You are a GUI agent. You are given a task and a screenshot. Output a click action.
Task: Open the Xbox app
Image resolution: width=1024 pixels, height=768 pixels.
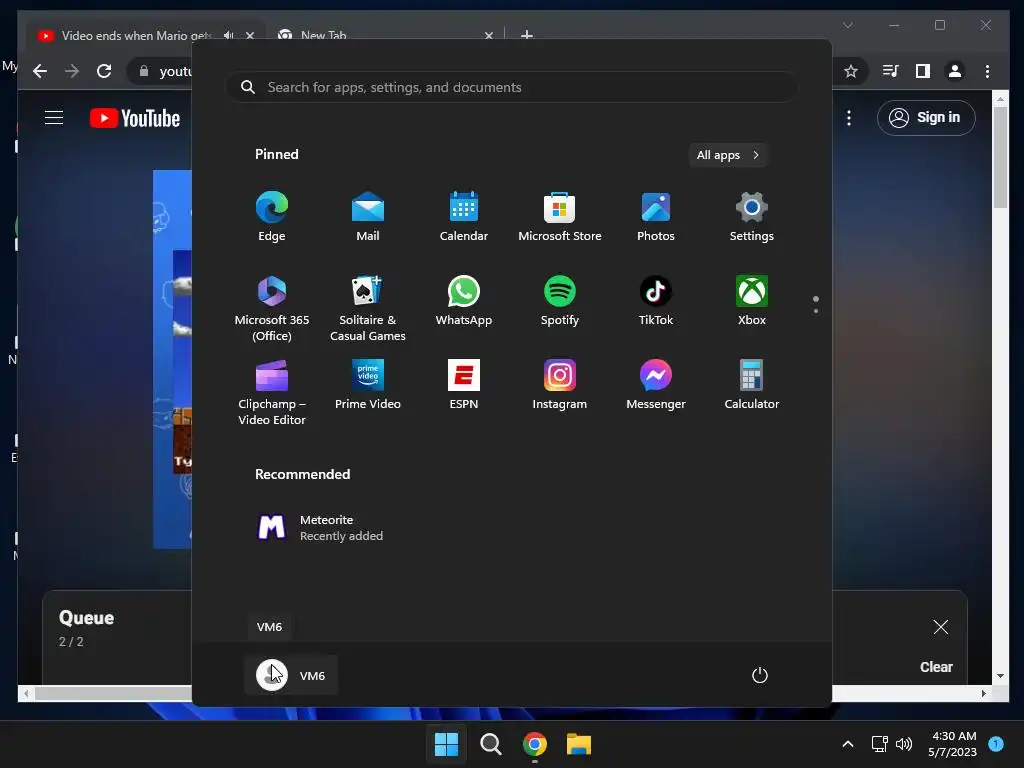click(752, 300)
